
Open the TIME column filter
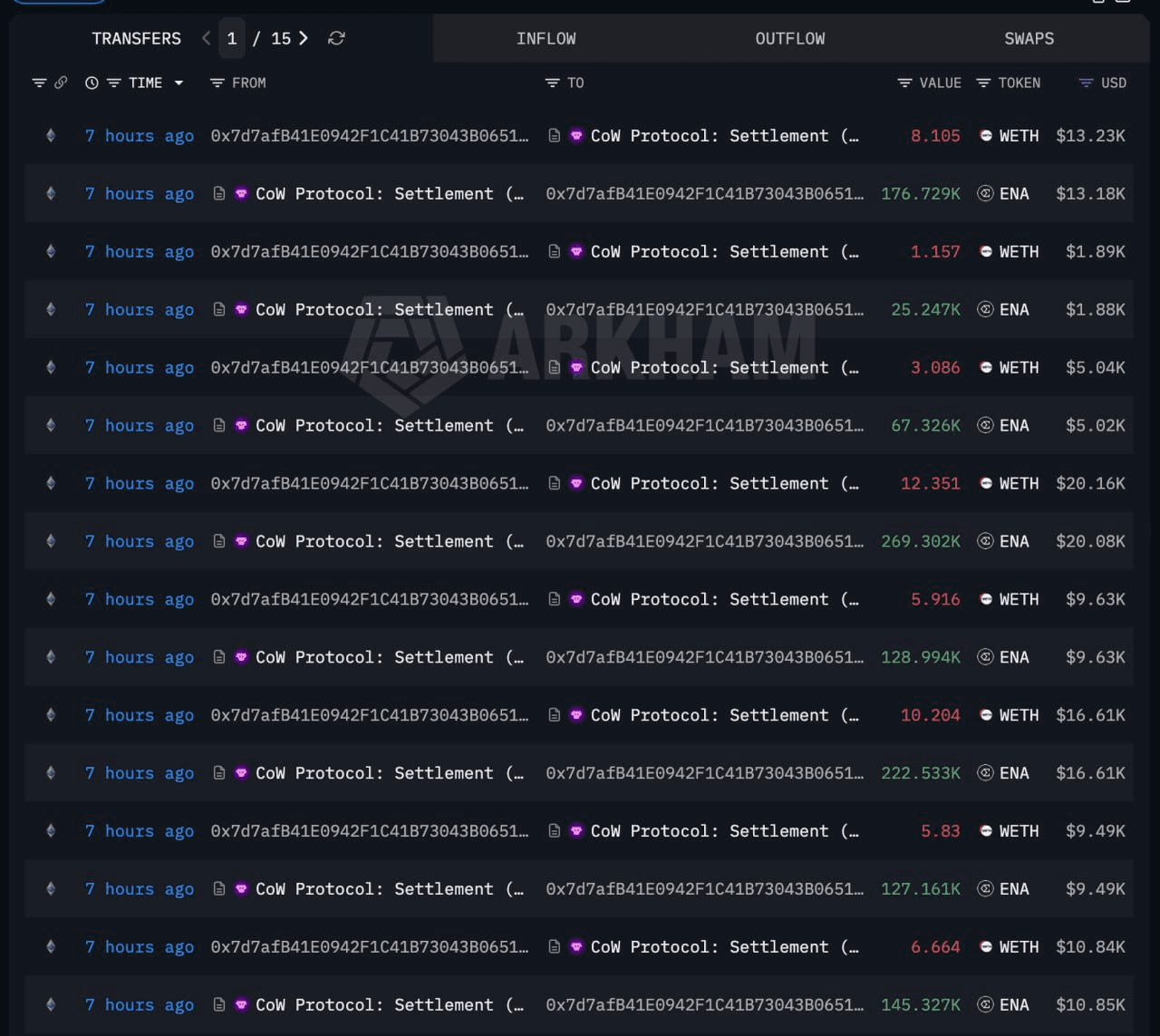tap(114, 82)
